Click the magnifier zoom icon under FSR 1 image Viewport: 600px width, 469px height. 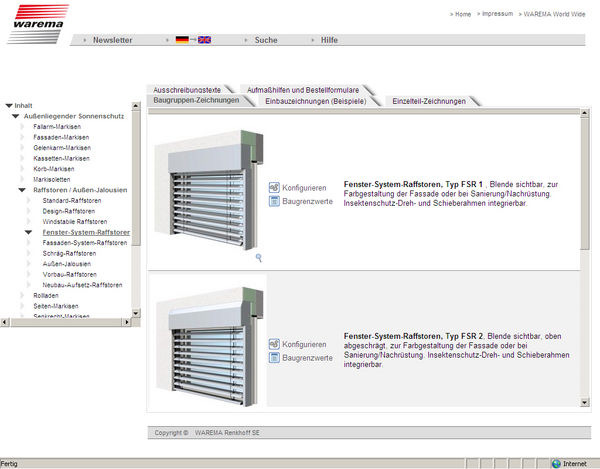[x=259, y=258]
